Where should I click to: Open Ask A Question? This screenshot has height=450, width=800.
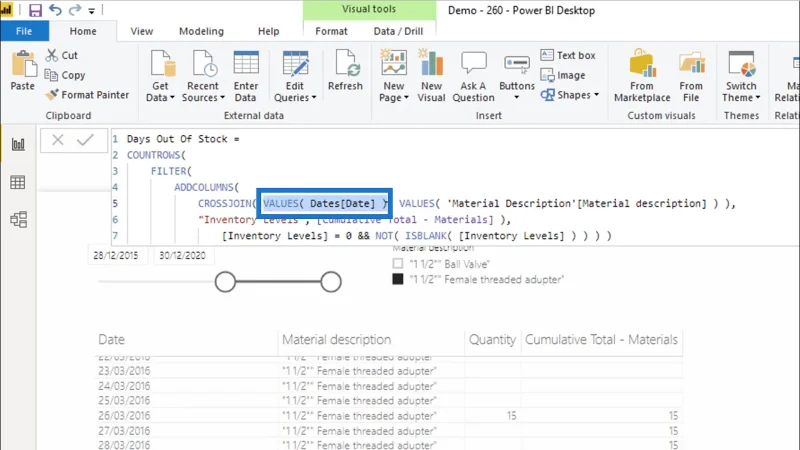[473, 76]
